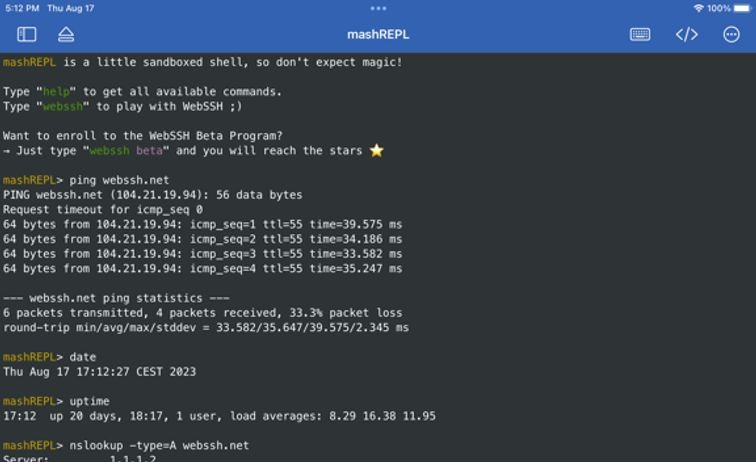Tap the 5:12 PM clock
This screenshot has height=462, width=756.
click(19, 8)
